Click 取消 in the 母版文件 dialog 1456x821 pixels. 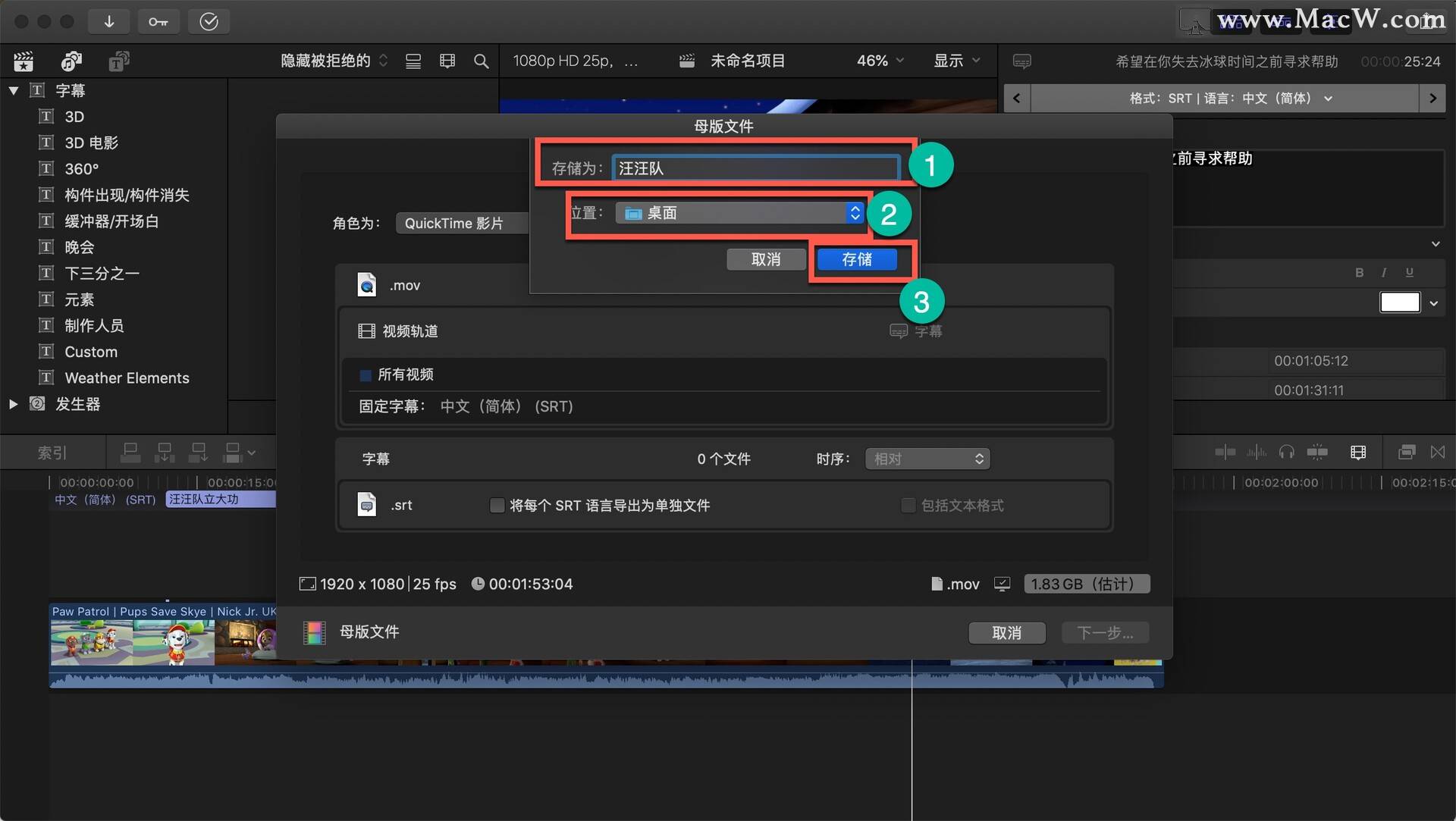point(1007,632)
